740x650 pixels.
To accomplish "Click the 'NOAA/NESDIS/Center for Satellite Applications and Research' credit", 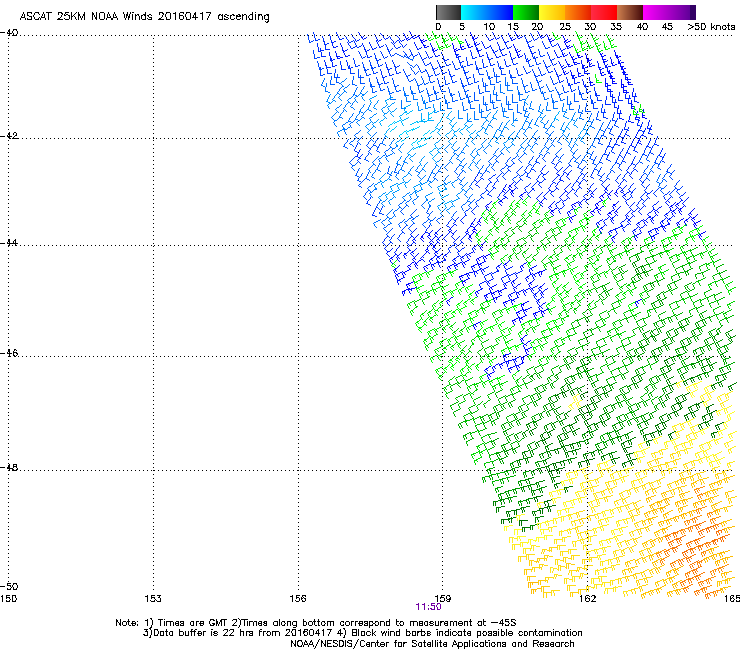I will tap(432, 644).
